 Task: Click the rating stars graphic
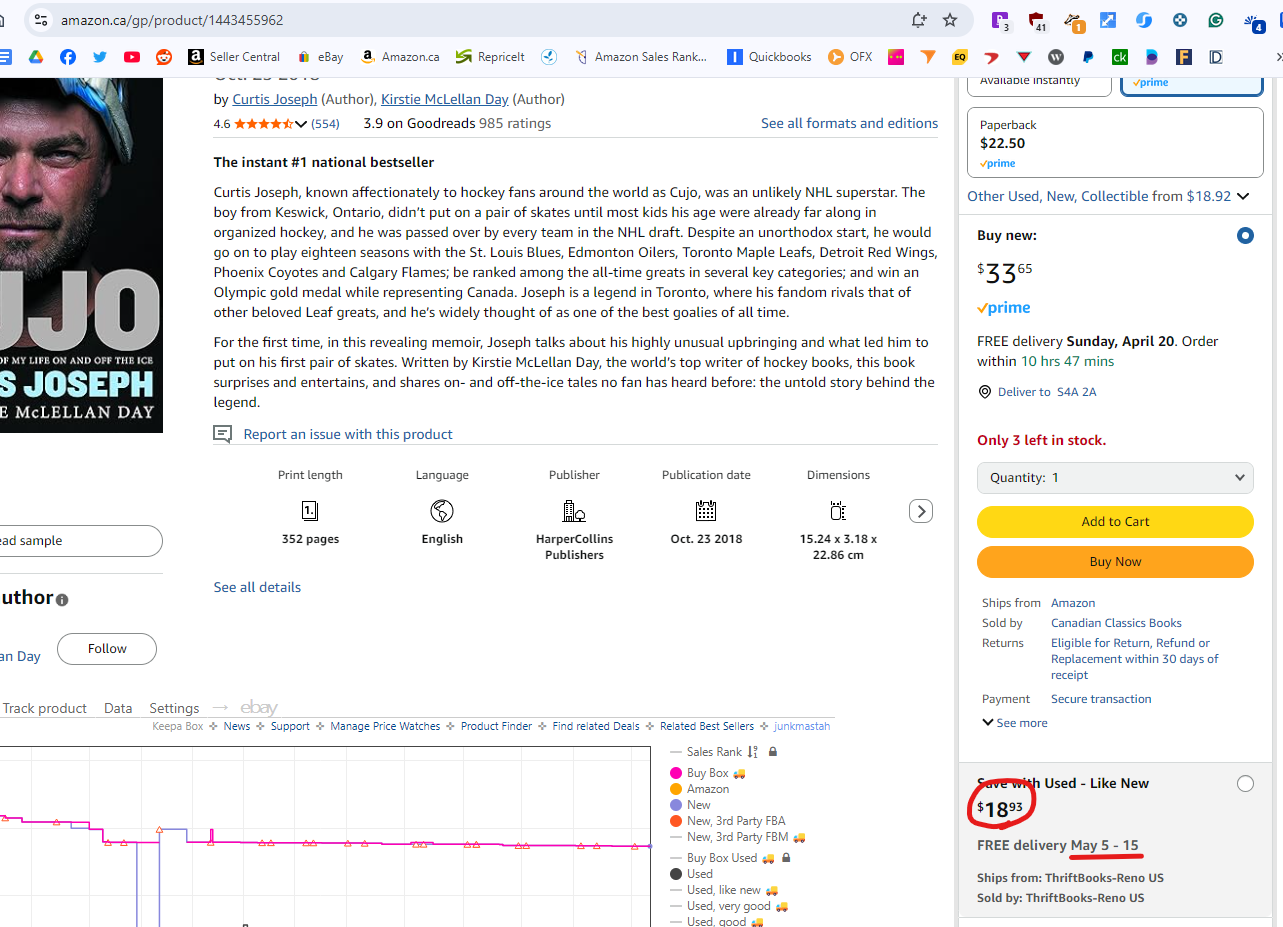pyautogui.click(x=263, y=124)
